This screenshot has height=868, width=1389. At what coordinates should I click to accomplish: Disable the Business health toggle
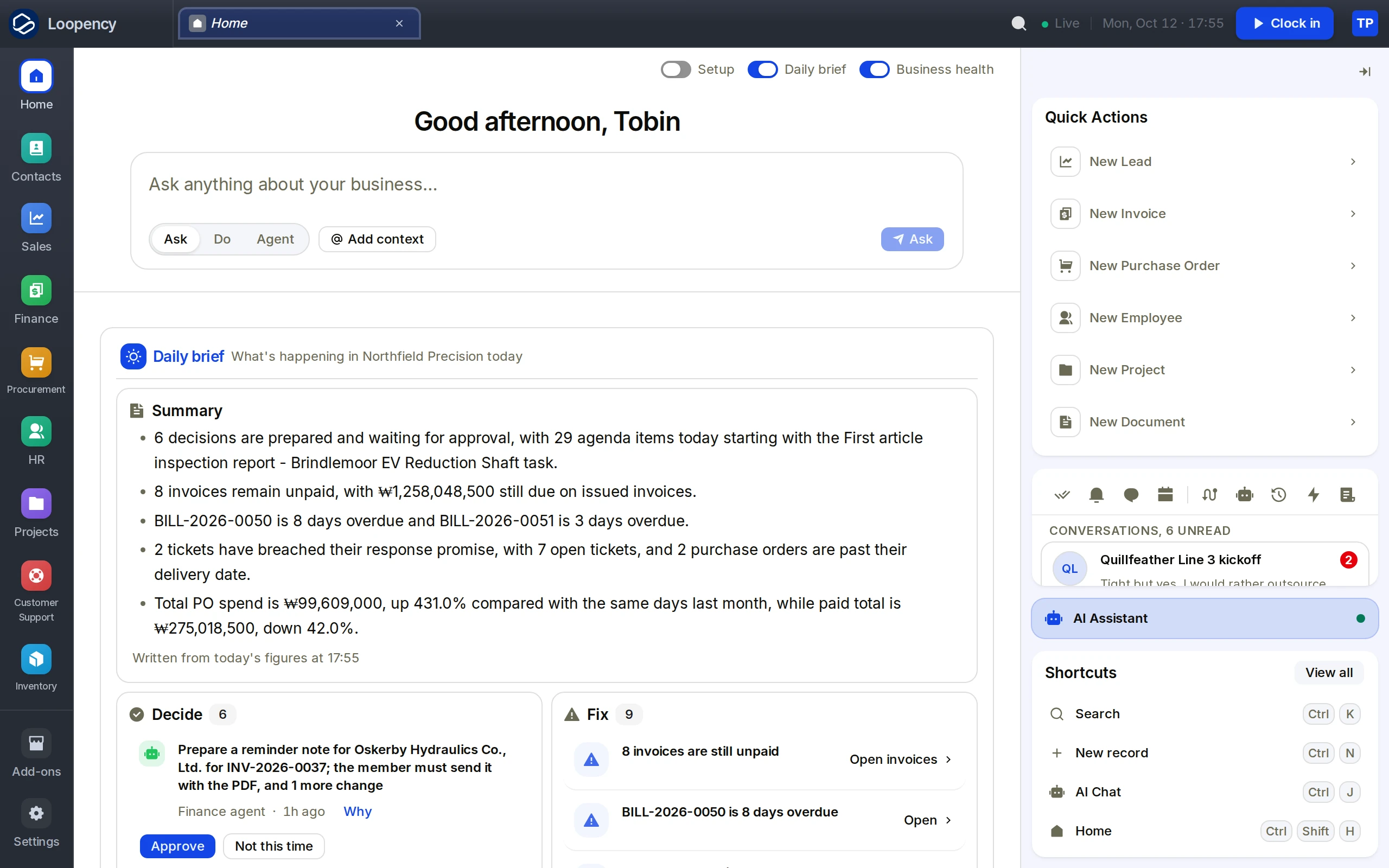point(874,69)
